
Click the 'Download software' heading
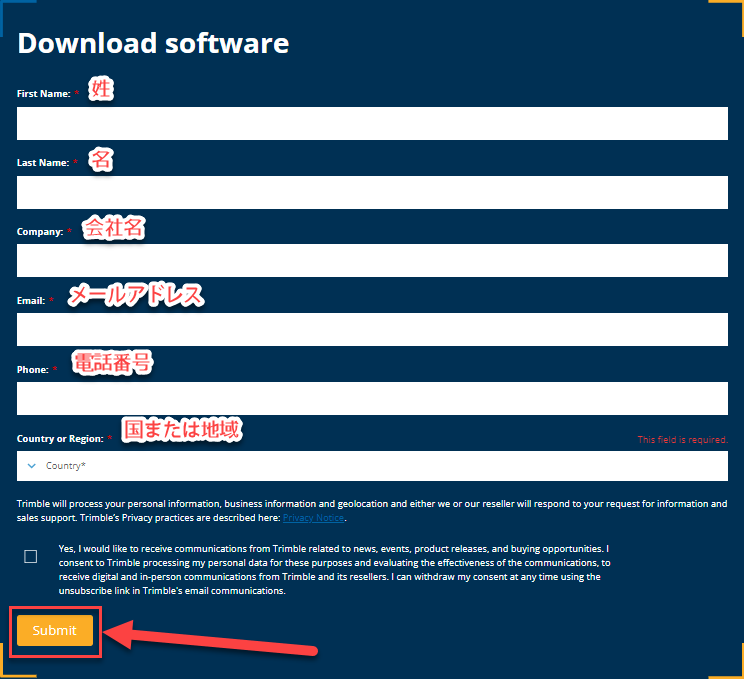point(153,44)
